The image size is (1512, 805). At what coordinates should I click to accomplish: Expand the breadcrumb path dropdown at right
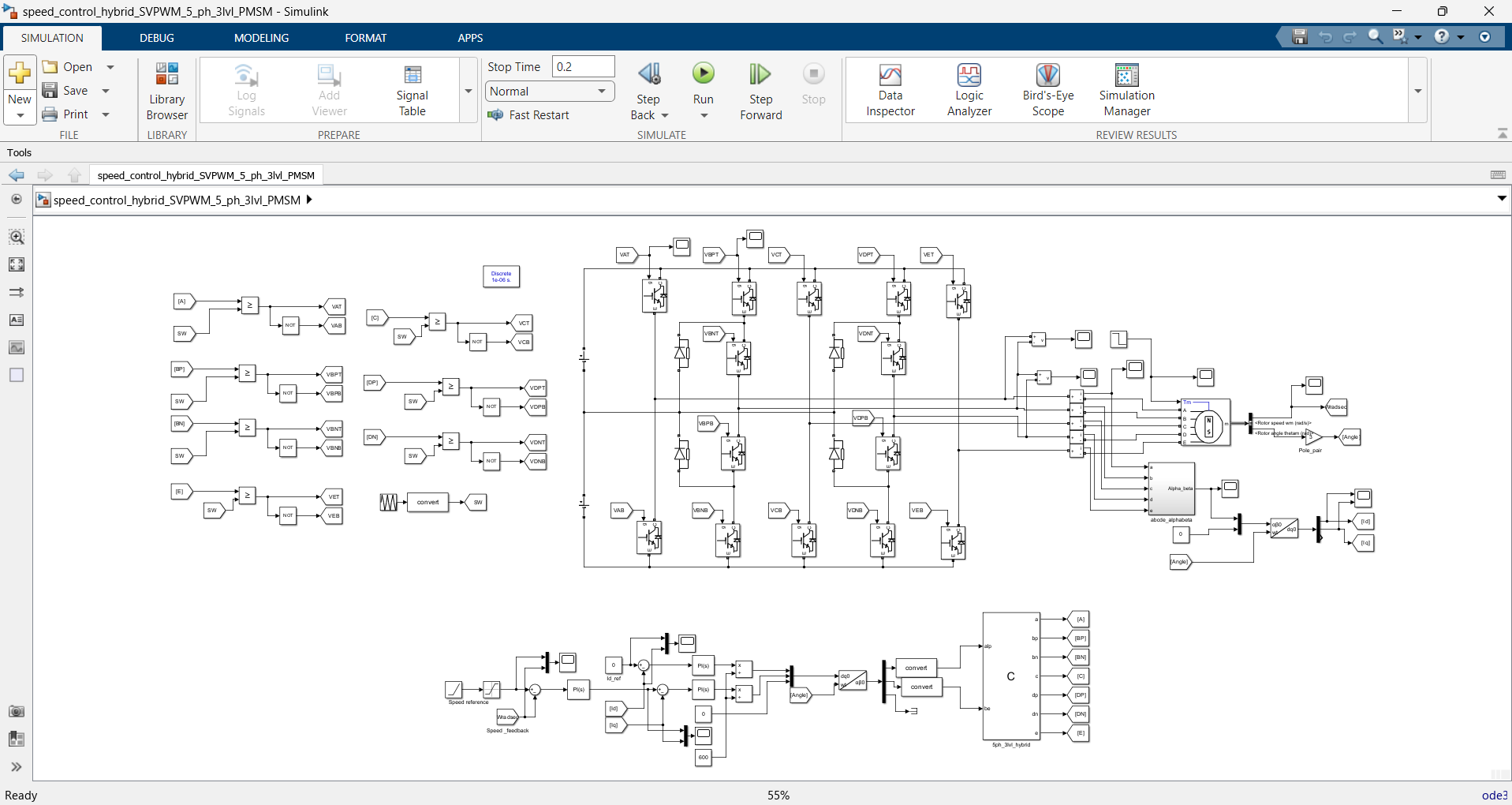(1502, 199)
